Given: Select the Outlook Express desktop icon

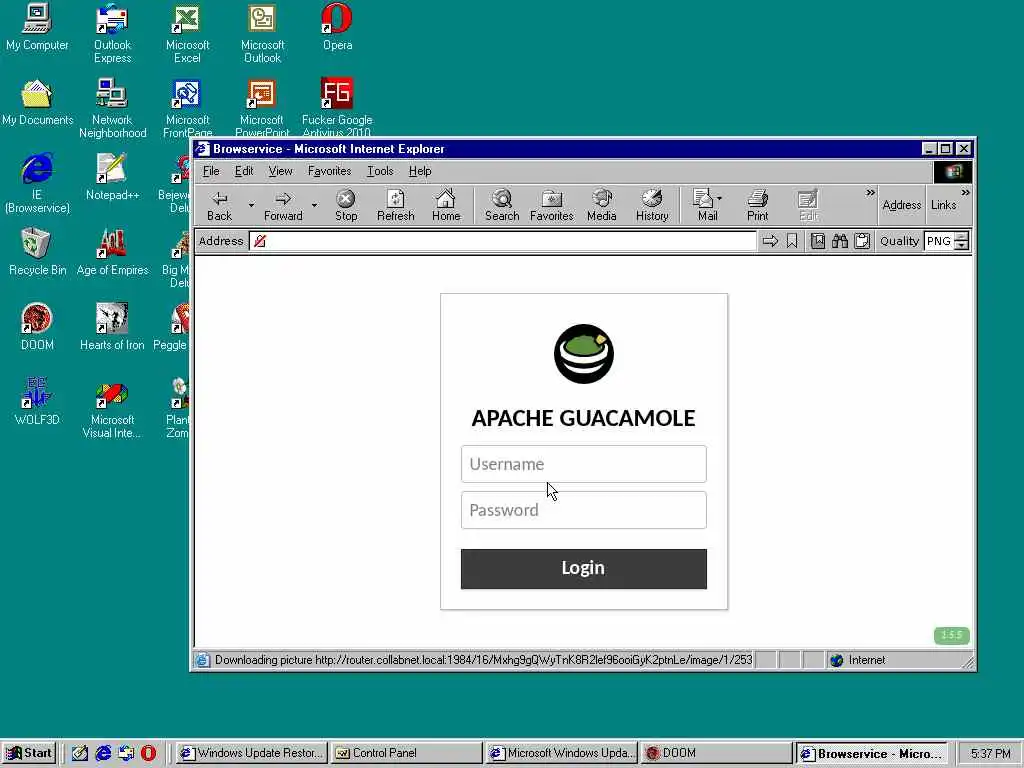Looking at the screenshot, I should click(x=112, y=34).
